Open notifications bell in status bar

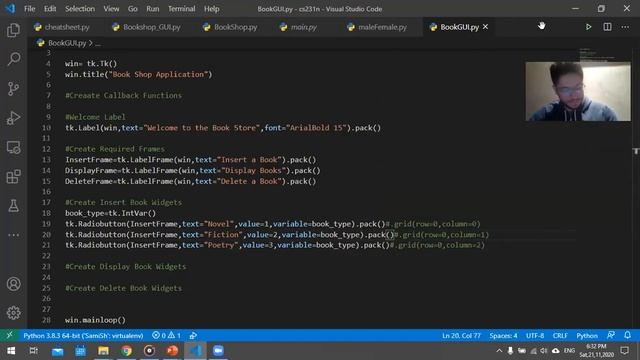tap(627, 335)
